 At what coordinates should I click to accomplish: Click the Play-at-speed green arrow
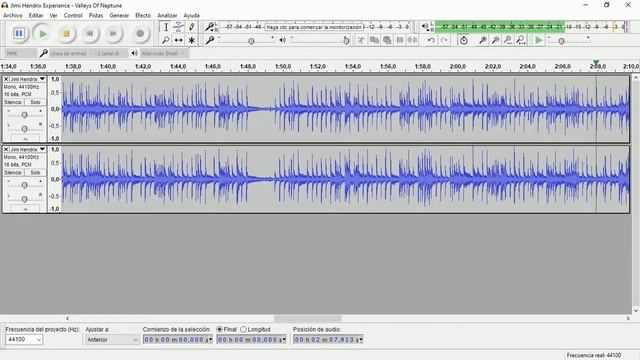(x=539, y=40)
